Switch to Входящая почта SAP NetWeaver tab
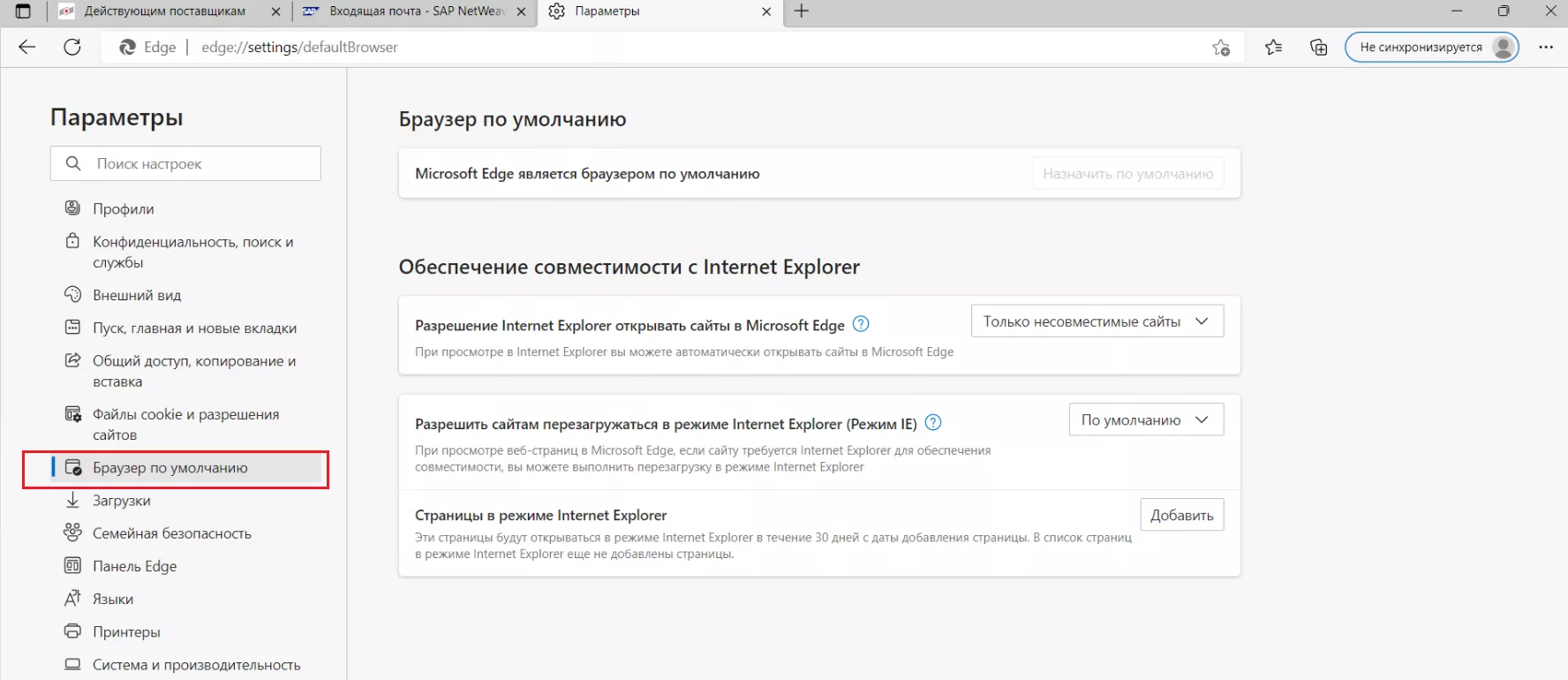This screenshot has width=1568, height=680. tap(415, 11)
